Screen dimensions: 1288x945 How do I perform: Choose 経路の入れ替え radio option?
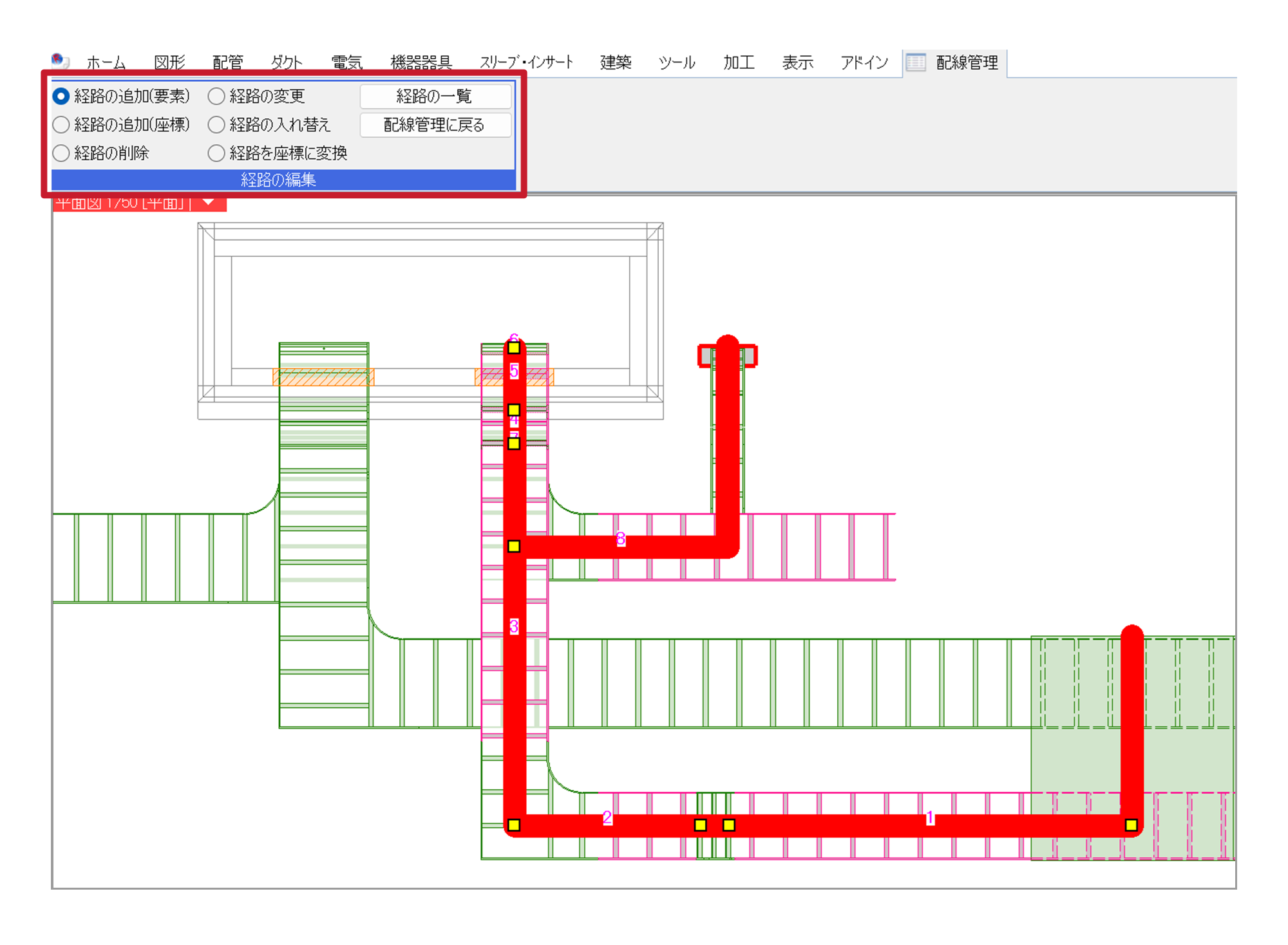(x=216, y=124)
